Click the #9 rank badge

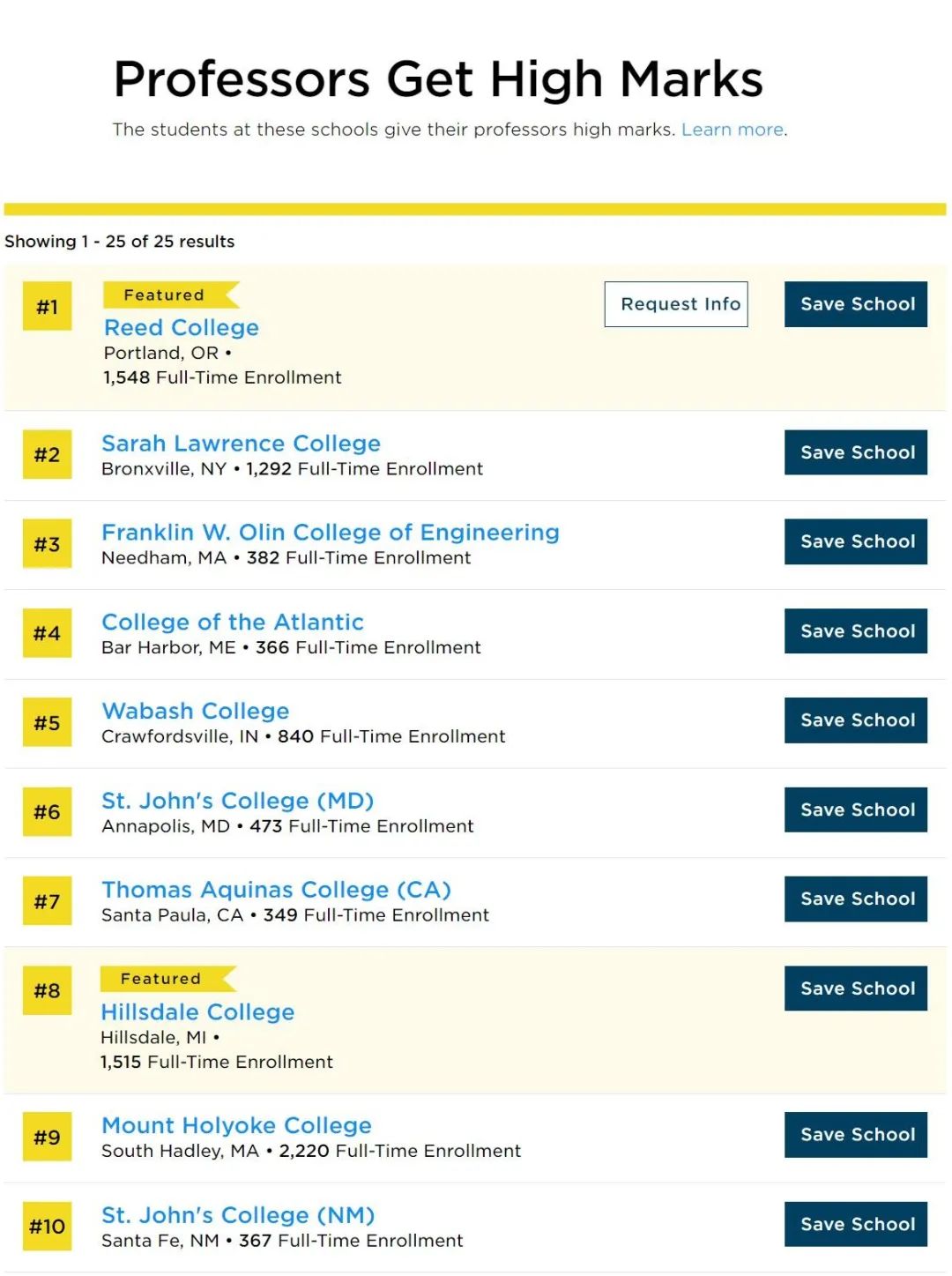pos(47,1138)
